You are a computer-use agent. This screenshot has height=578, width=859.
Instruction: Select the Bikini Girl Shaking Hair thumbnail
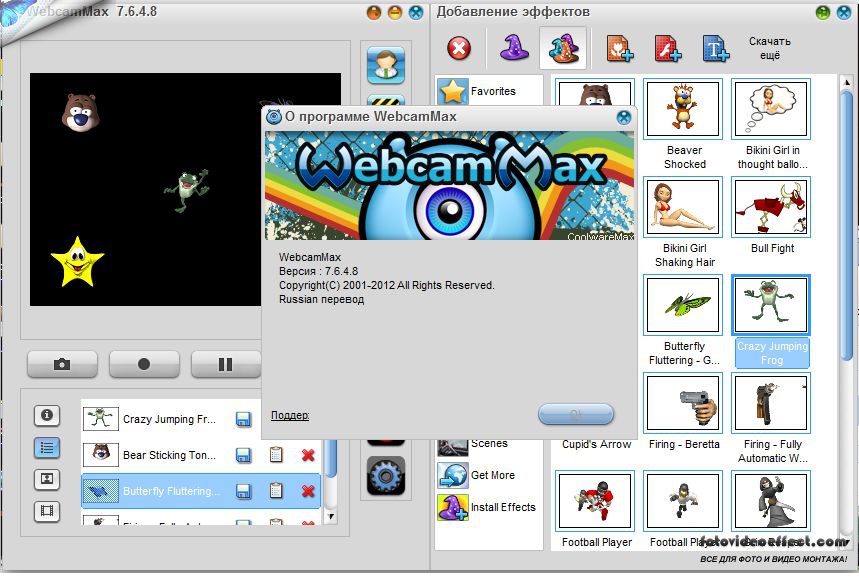(683, 207)
